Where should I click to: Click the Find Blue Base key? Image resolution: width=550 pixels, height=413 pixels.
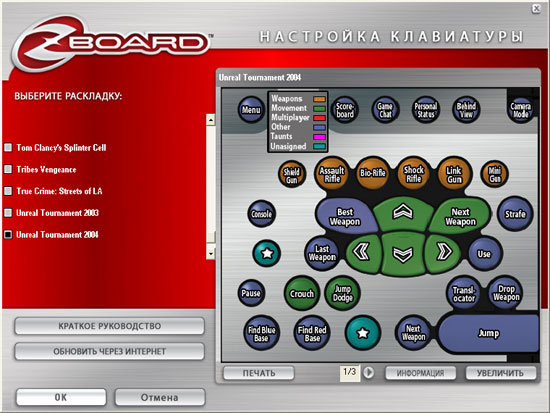pyautogui.click(x=261, y=334)
